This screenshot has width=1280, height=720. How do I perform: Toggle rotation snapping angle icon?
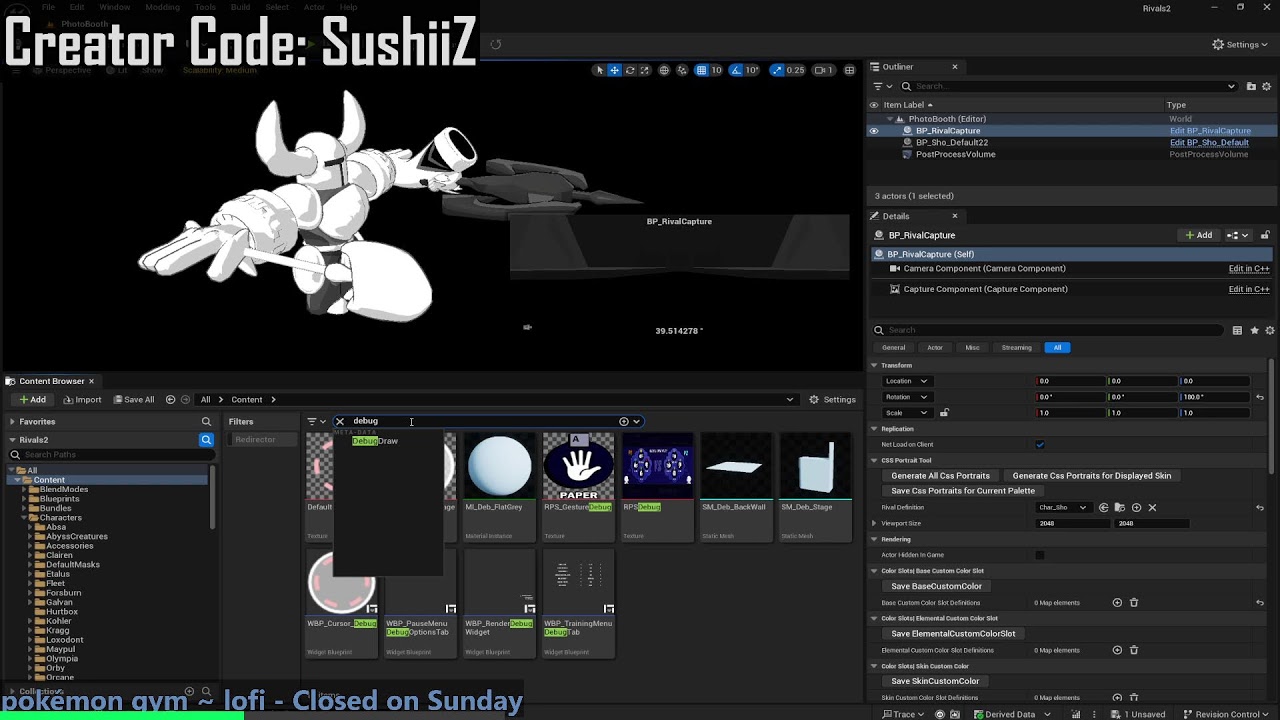(736, 70)
